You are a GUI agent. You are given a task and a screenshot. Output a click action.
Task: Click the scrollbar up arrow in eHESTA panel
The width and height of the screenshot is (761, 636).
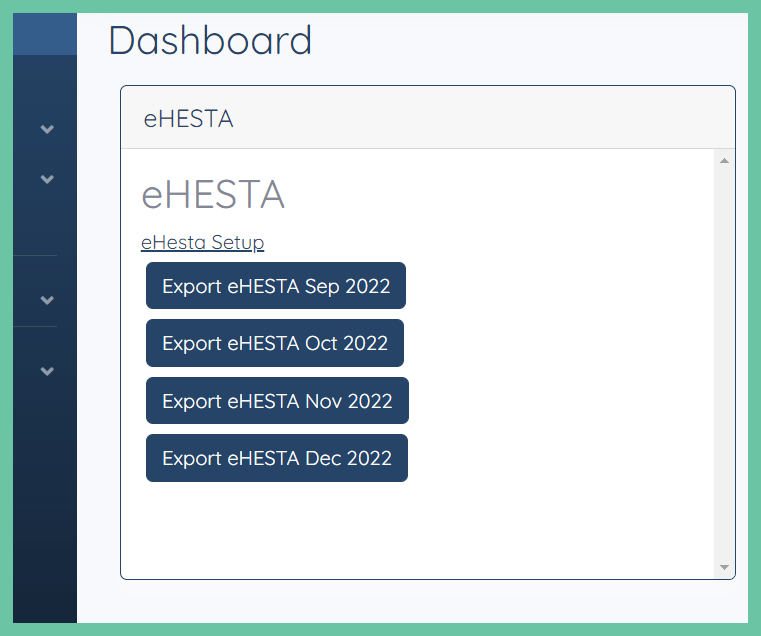(x=724, y=161)
